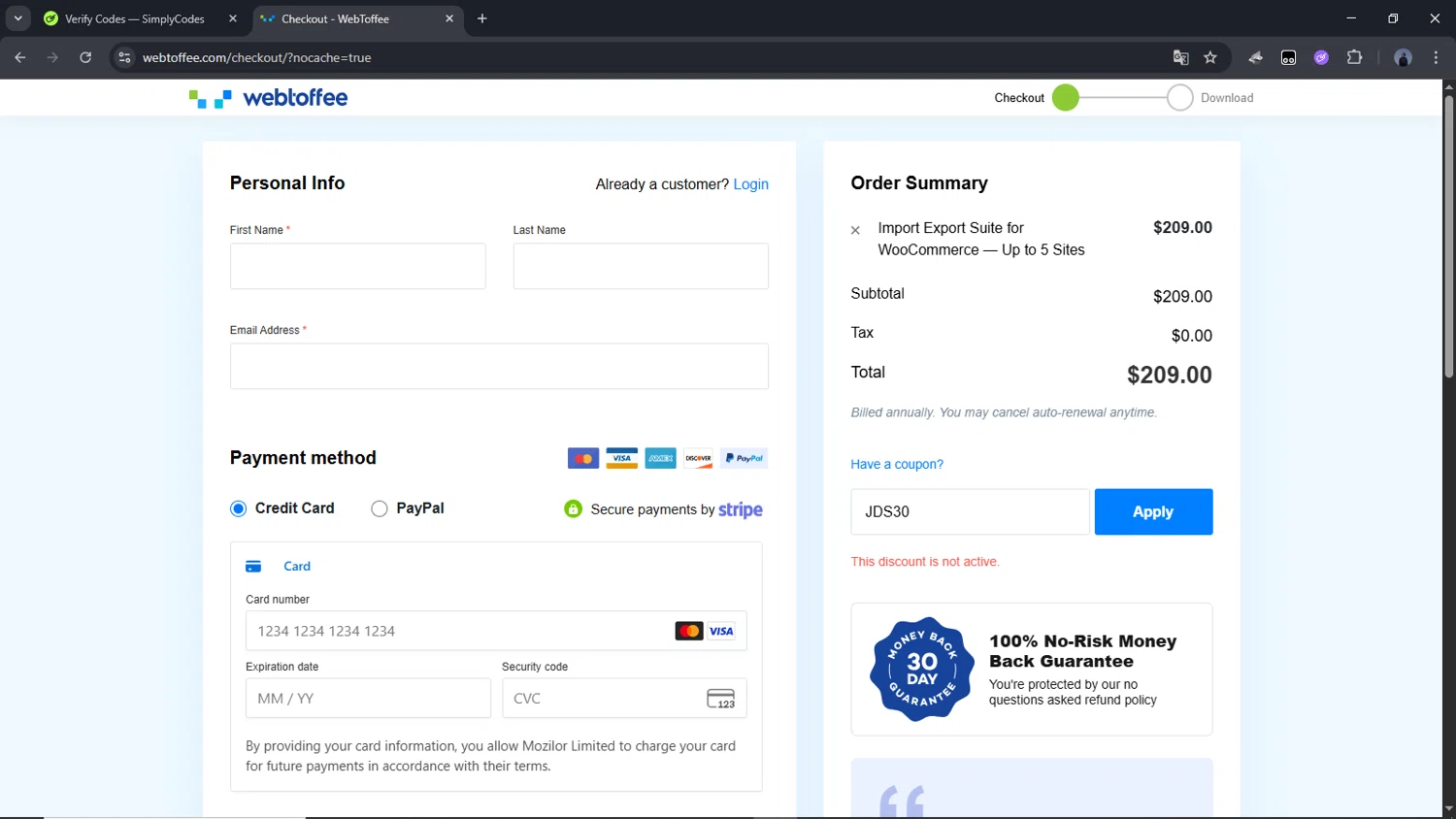Image resolution: width=1456 pixels, height=819 pixels.
Task: Focus the First Name field
Action: 358,266
